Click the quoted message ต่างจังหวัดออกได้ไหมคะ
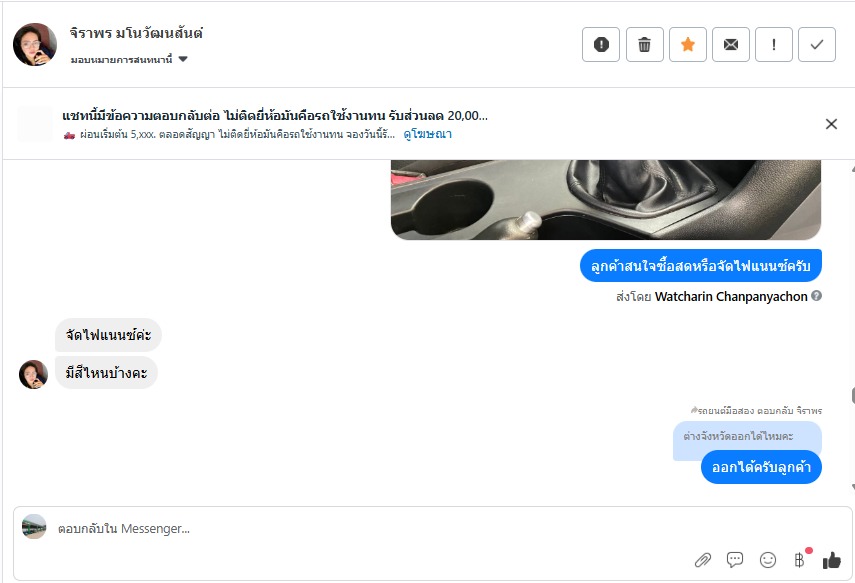This screenshot has width=855, height=583. tap(738, 437)
